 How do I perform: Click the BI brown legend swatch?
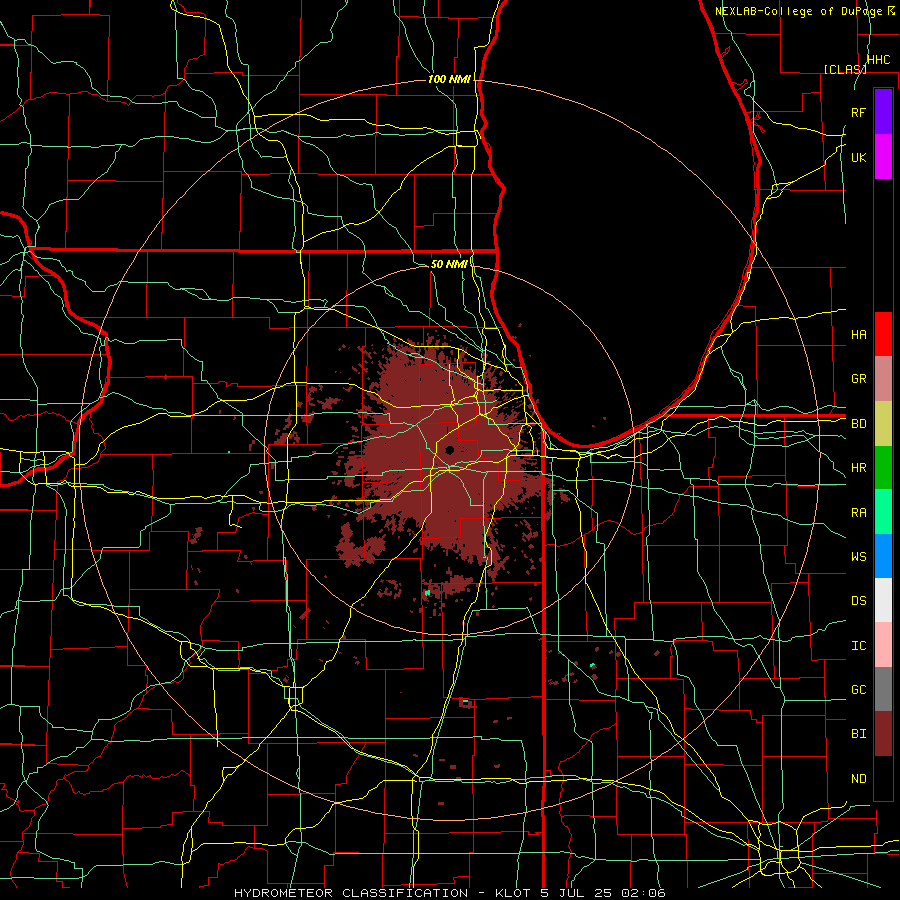[883, 734]
